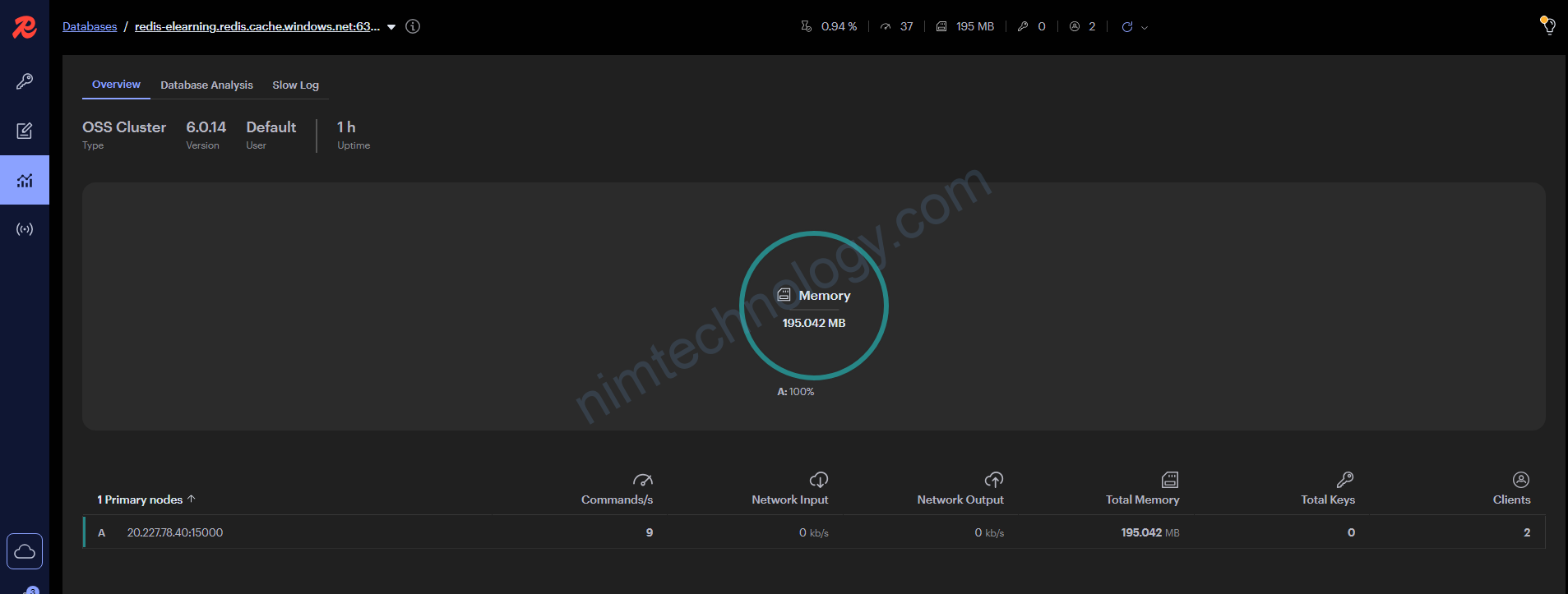
Task: Click the refresh icon in top bar
Action: point(1127,27)
